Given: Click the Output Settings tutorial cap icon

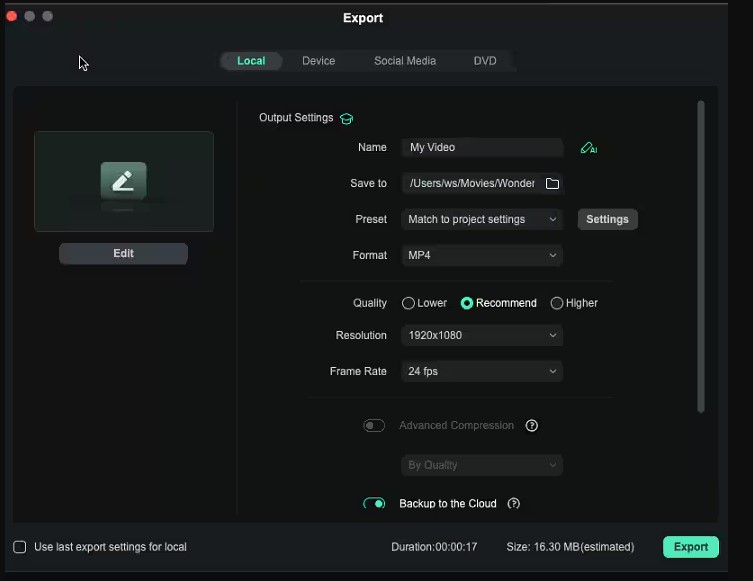Looking at the screenshot, I should click(x=346, y=119).
